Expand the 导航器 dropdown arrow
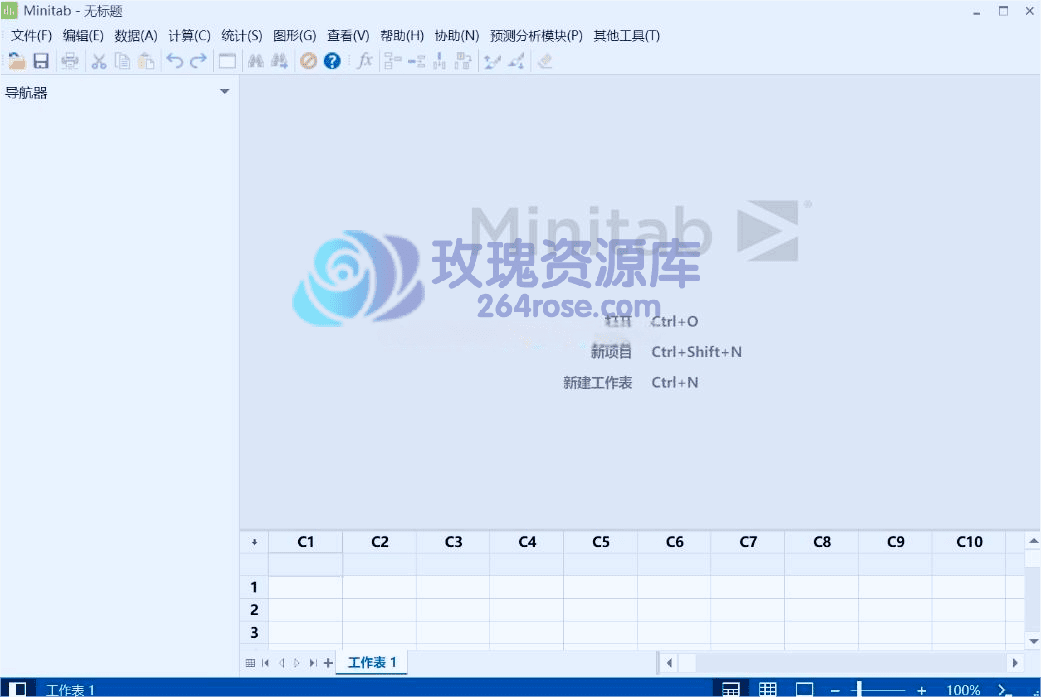 (224, 92)
